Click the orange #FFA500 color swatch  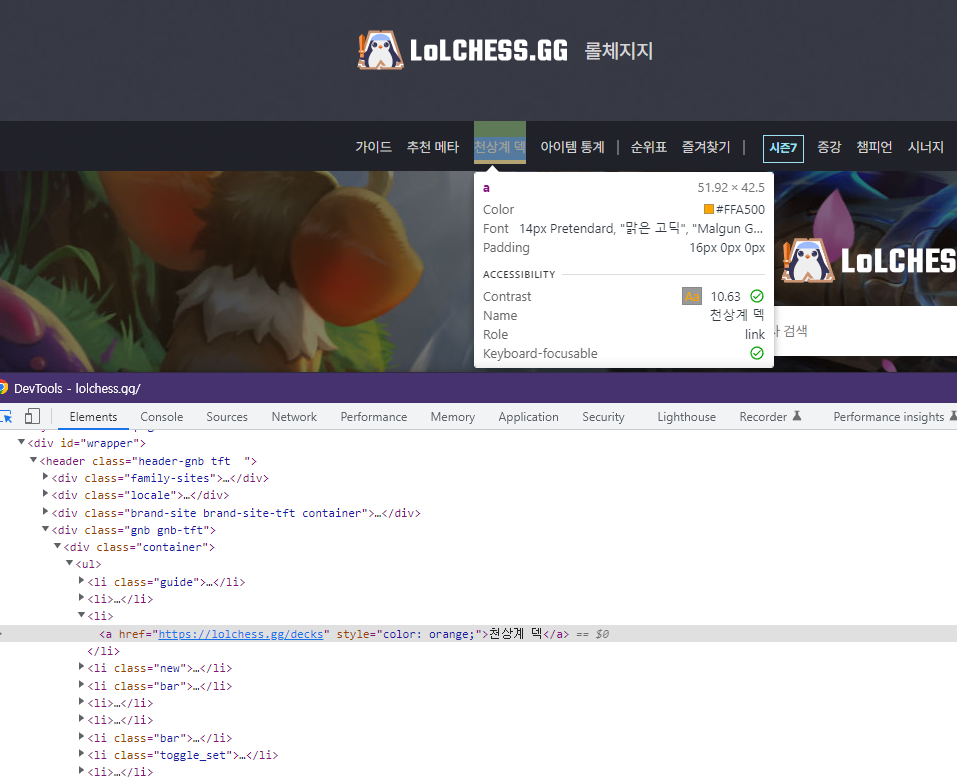(x=709, y=209)
